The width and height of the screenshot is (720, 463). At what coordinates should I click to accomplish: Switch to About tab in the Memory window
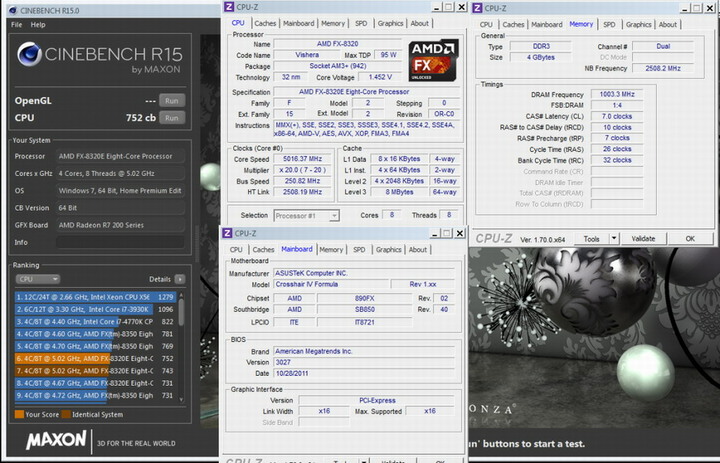pos(667,25)
